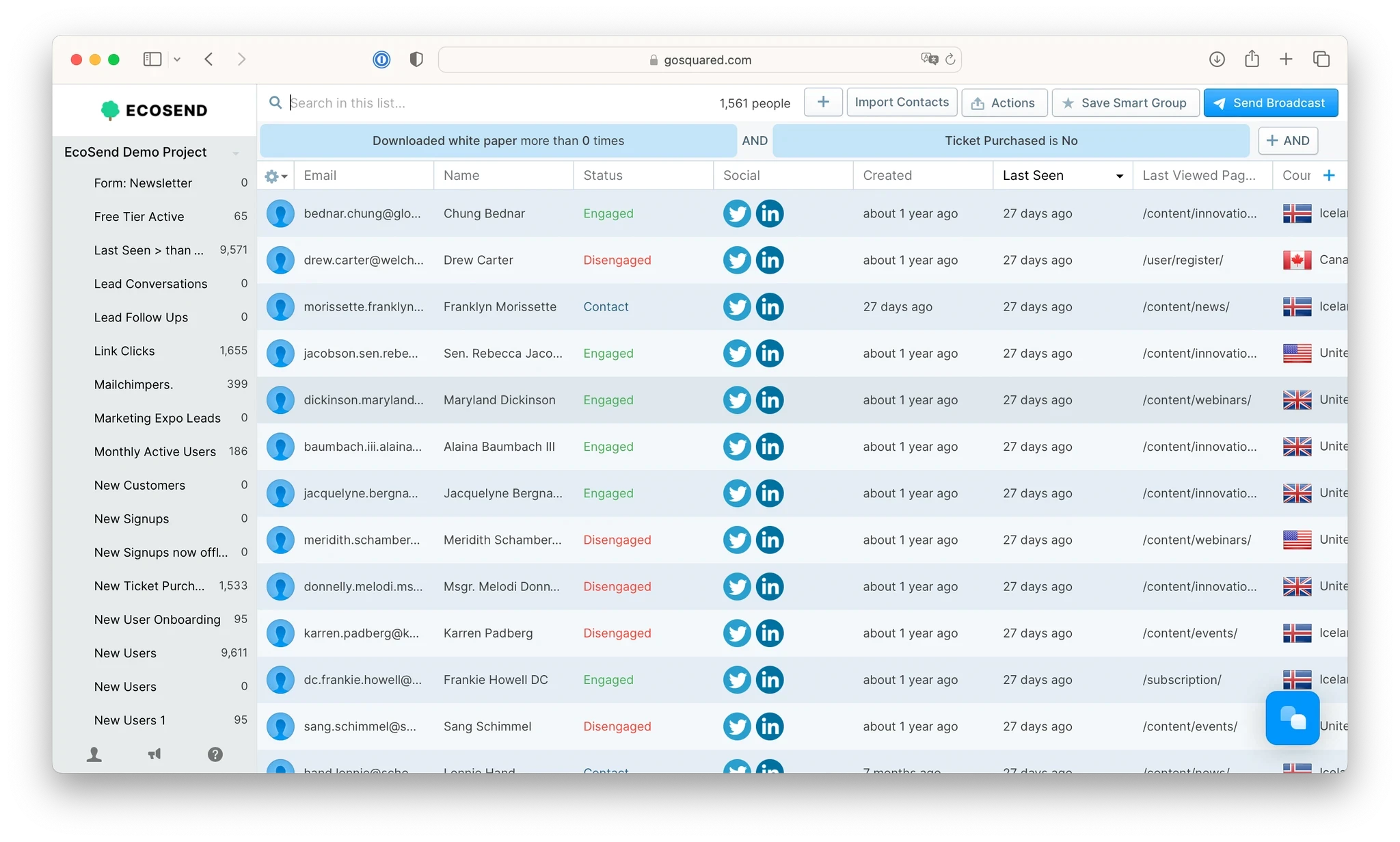Click the Import Contacts button
The image size is (1400, 842).
pos(902,102)
